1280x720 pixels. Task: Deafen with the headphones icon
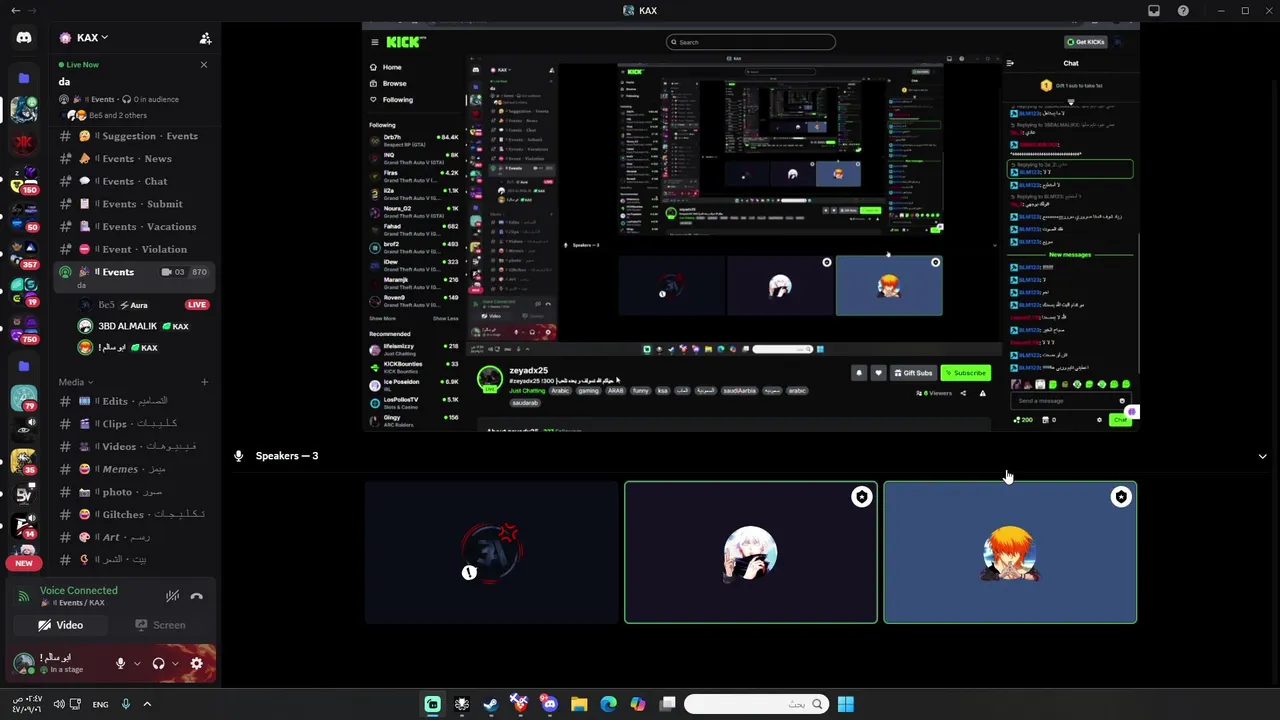(x=158, y=663)
